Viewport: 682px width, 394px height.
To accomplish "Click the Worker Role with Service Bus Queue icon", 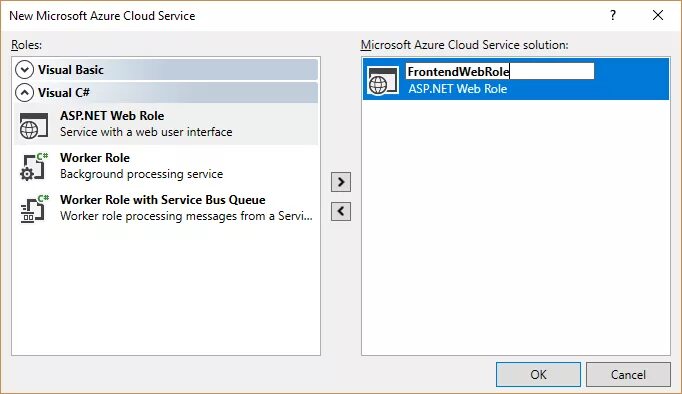I will click(x=34, y=208).
